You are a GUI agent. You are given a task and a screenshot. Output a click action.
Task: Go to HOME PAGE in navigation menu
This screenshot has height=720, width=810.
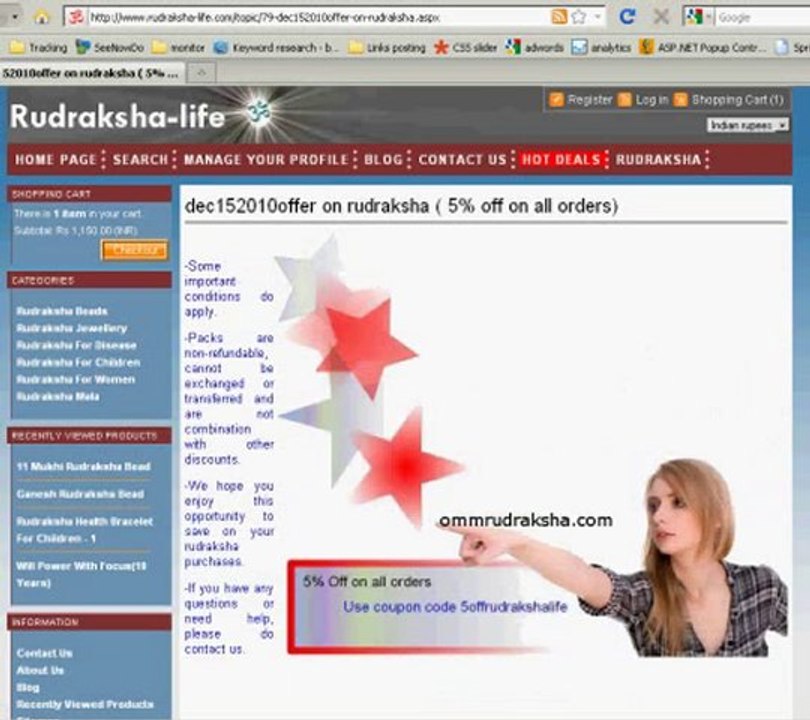click(56, 160)
